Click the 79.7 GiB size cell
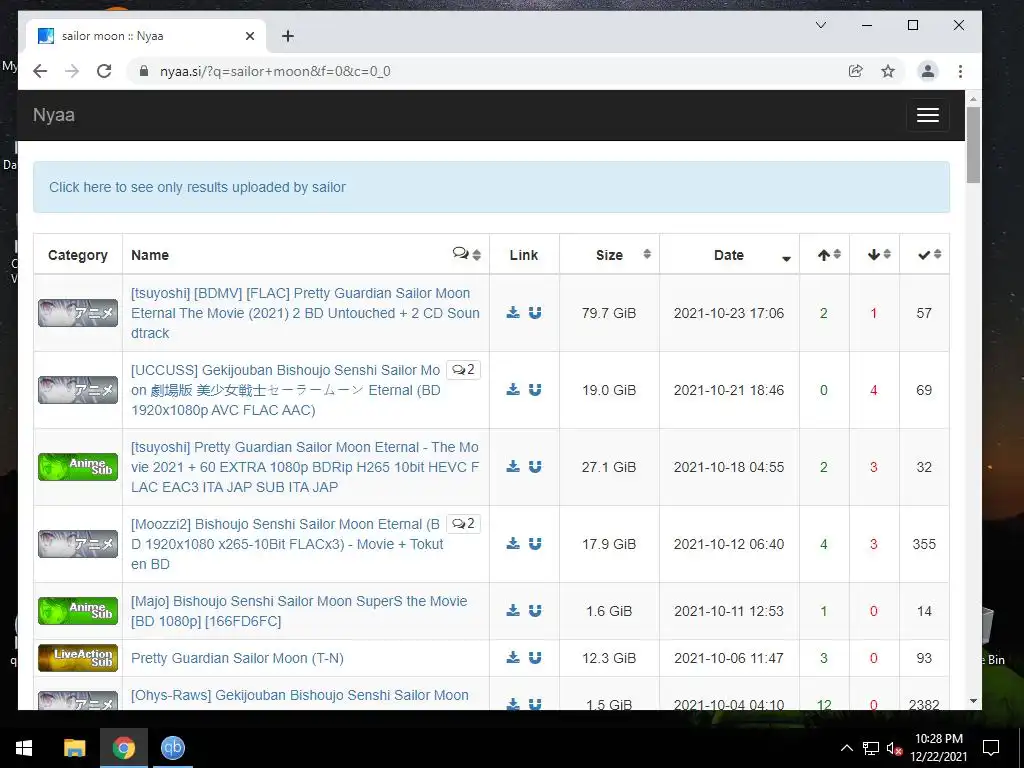Screen dimensions: 1024x768 pyautogui.click(x=609, y=313)
